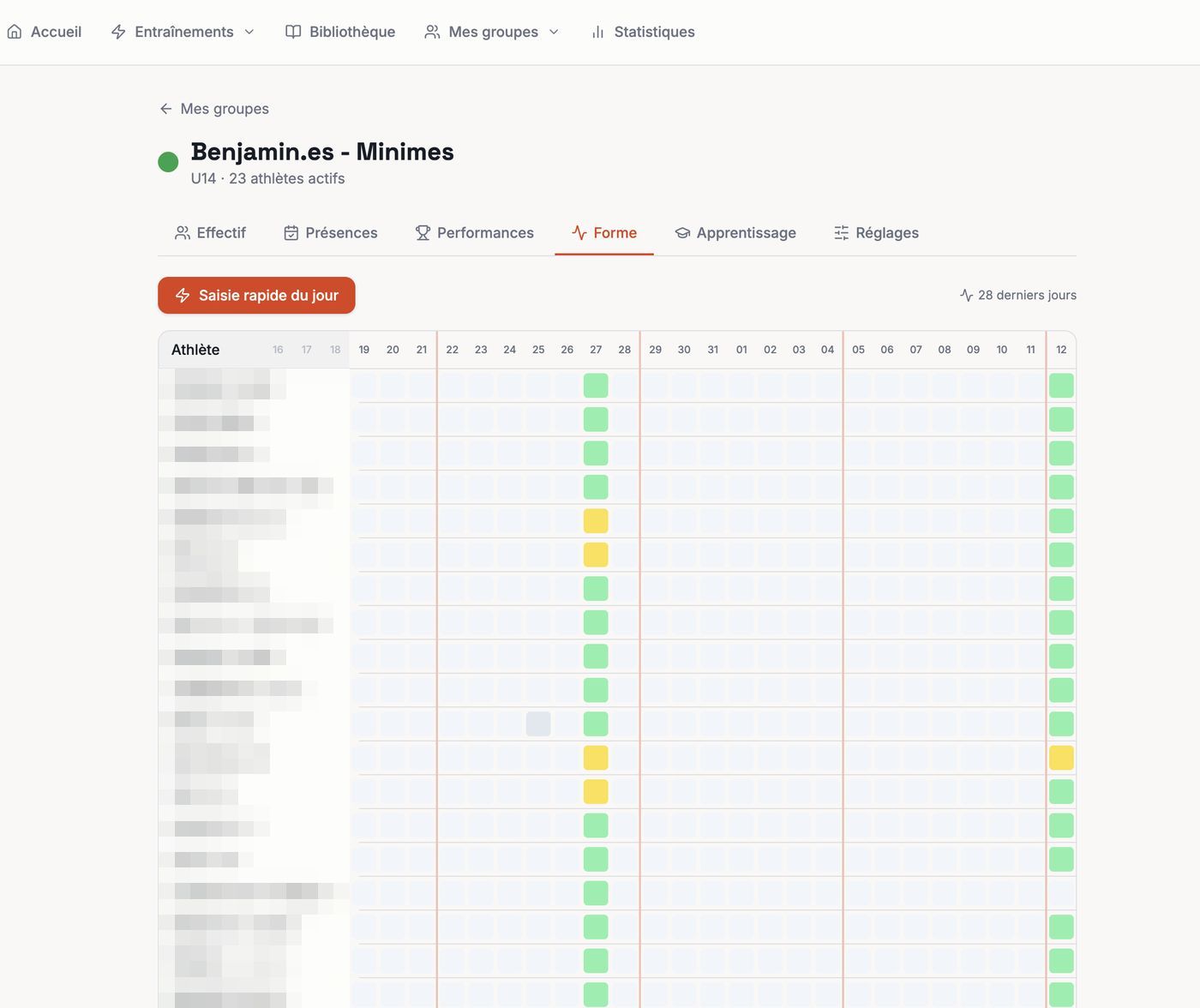1200x1008 pixels.
Task: Select the gray cell under date 25
Action: click(538, 723)
